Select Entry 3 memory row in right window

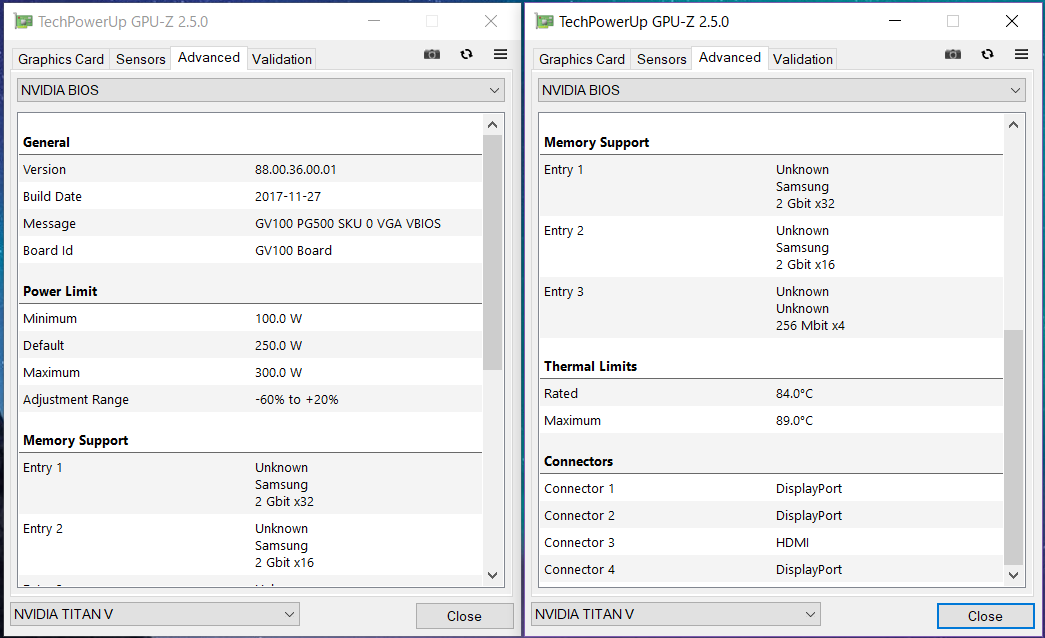[772, 309]
